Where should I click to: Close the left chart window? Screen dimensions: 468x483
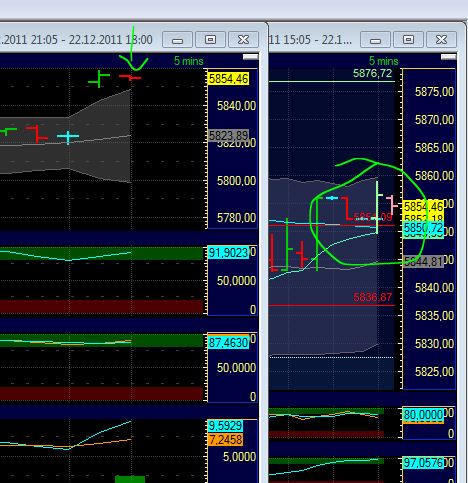tap(243, 40)
